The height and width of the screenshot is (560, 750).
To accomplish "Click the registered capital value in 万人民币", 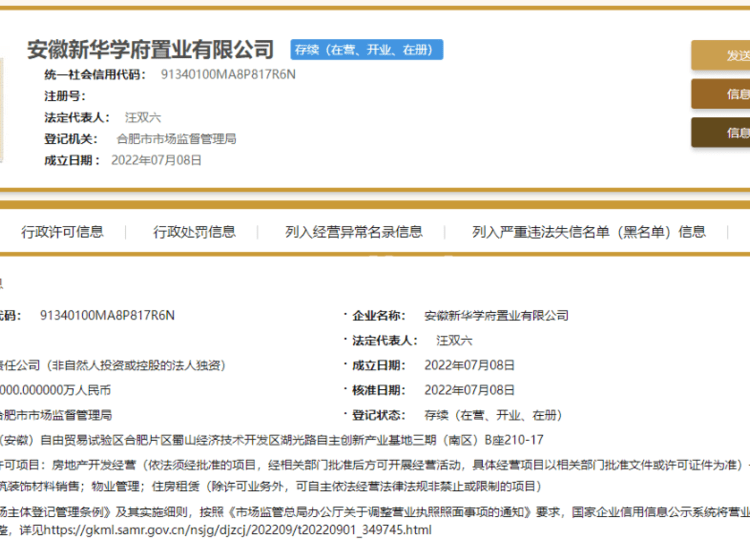I will click(x=56, y=390).
